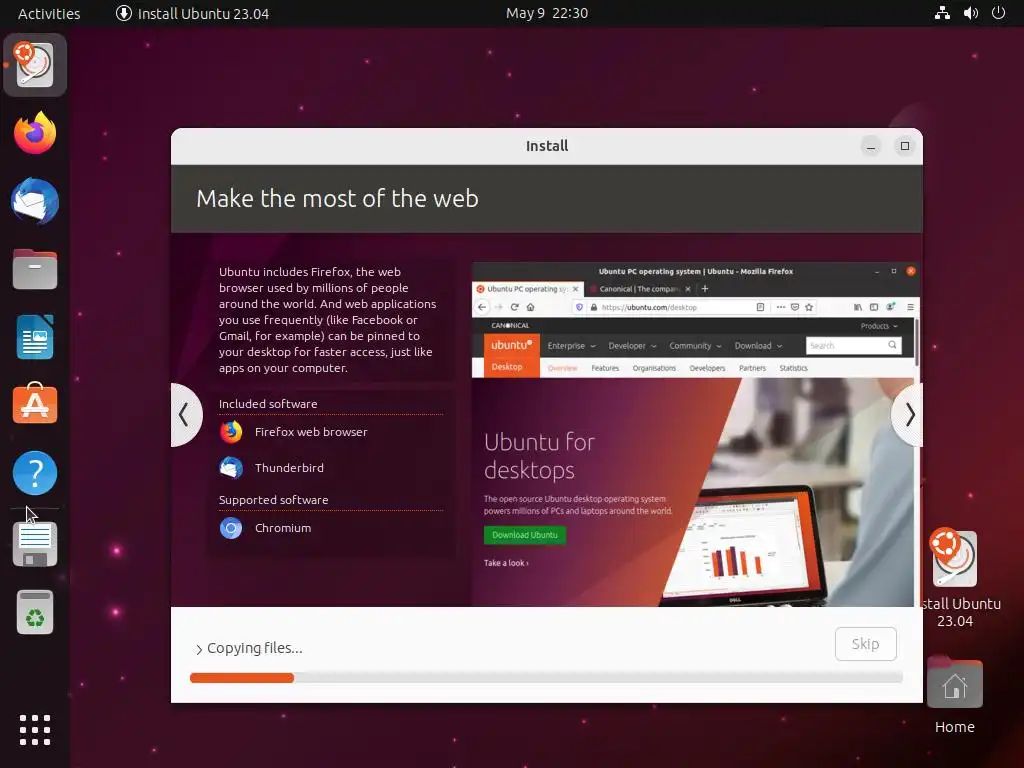Select the Features tab on Ubuntu page
The width and height of the screenshot is (1024, 768).
[x=605, y=368]
